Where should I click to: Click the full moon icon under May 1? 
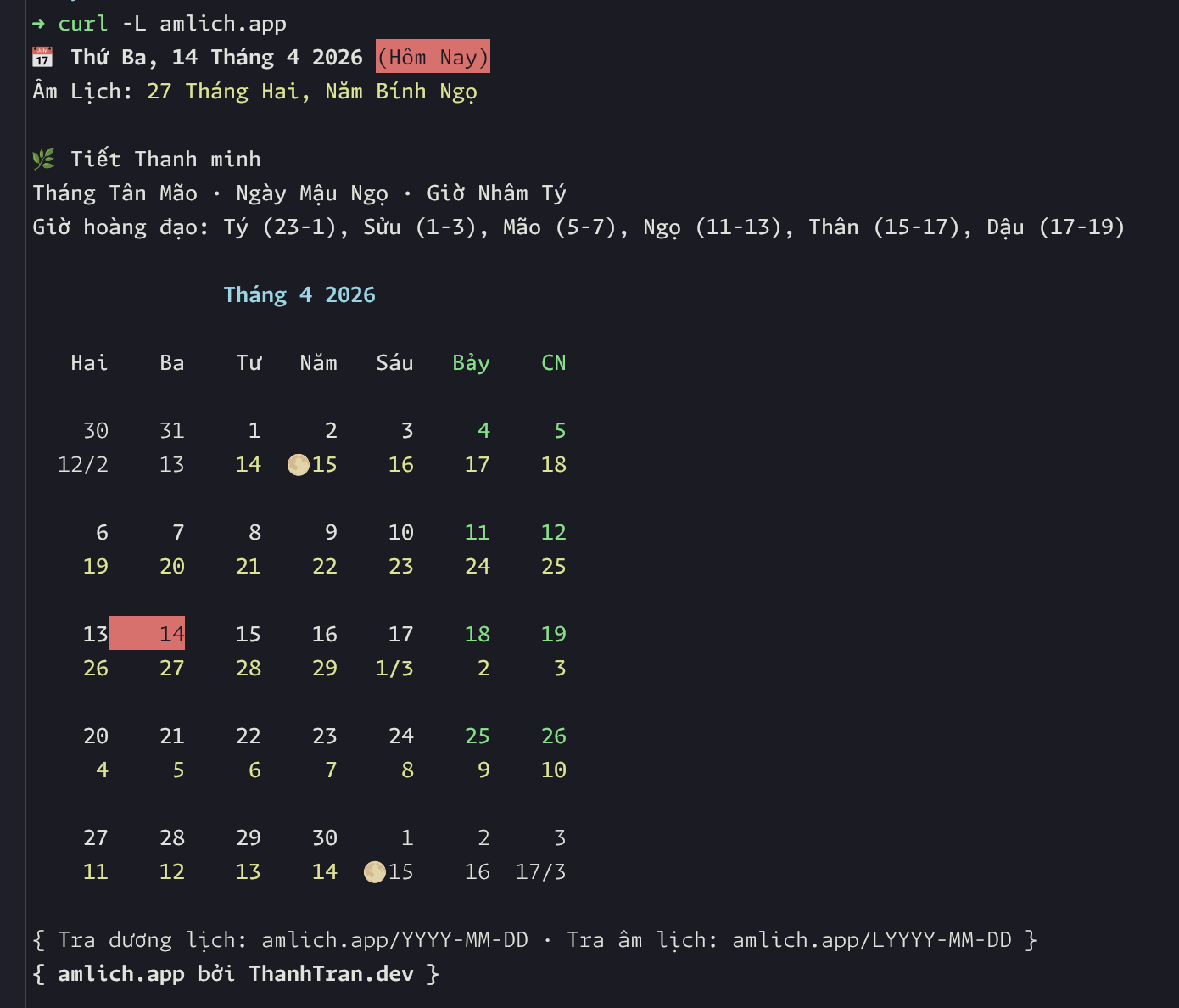coord(375,872)
